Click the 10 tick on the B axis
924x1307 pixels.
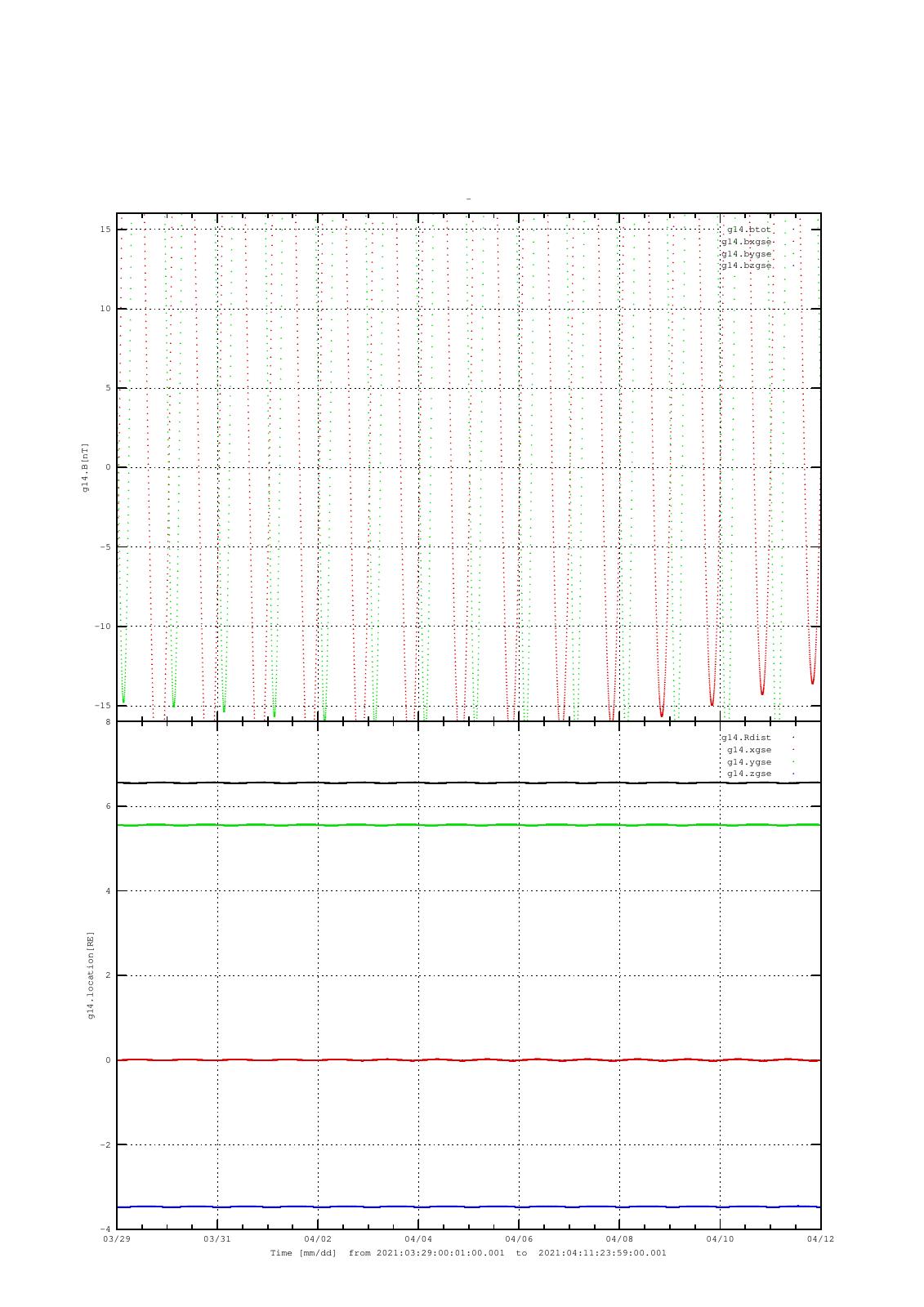[105, 309]
